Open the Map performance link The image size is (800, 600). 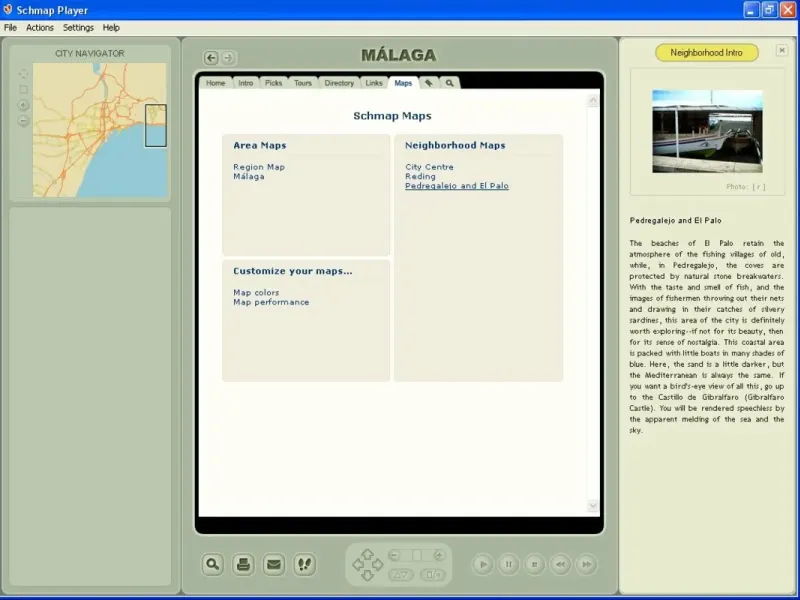[271, 302]
